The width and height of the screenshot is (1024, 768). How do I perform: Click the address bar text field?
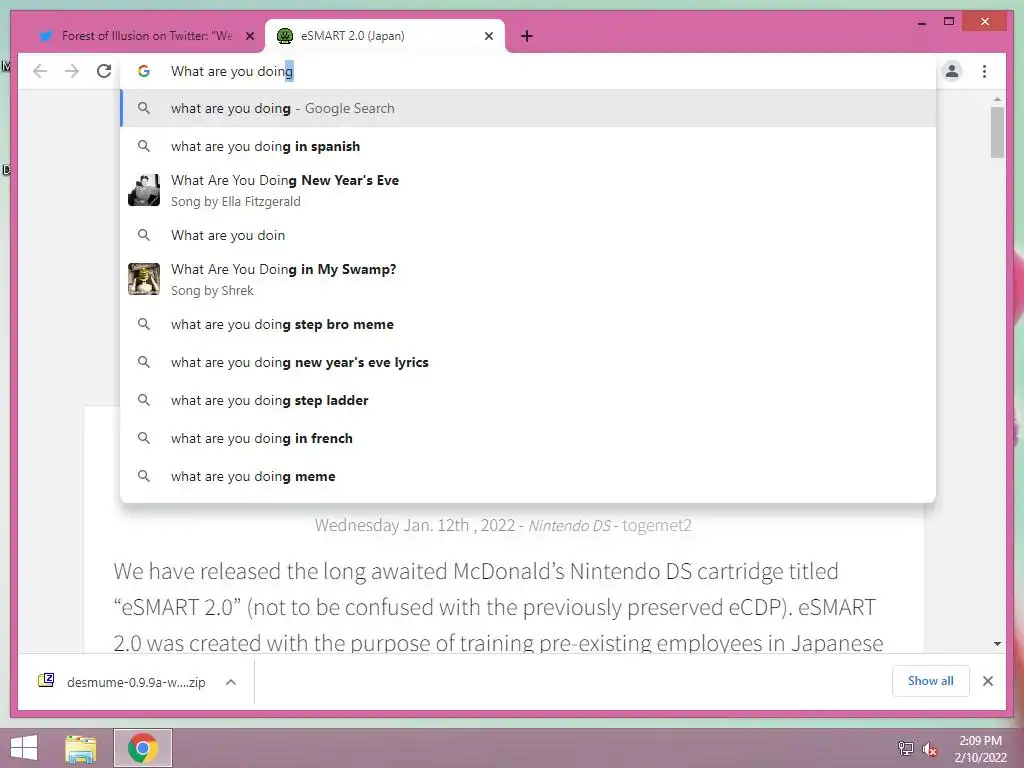[x=528, y=71]
